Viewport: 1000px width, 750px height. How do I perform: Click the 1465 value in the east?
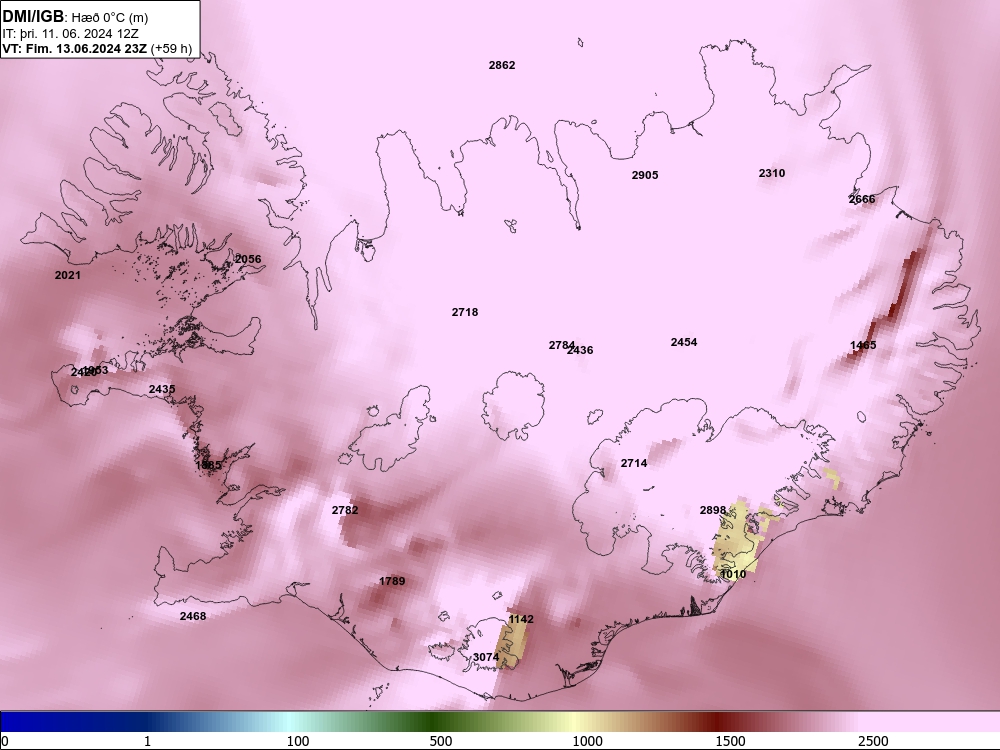click(x=863, y=345)
